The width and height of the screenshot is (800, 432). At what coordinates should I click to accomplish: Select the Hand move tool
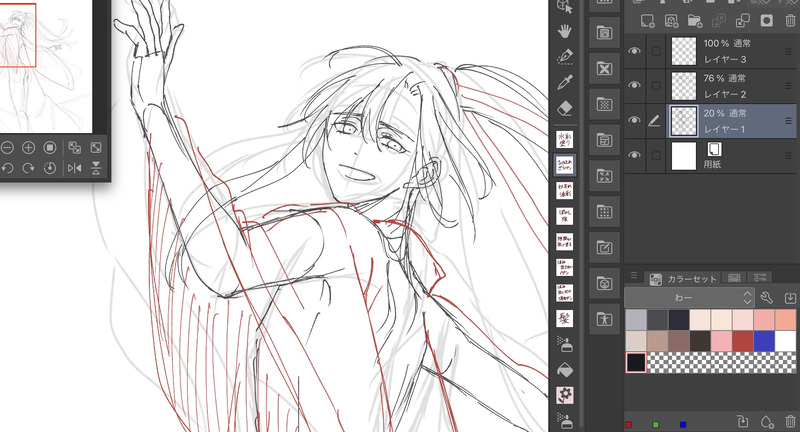(565, 31)
